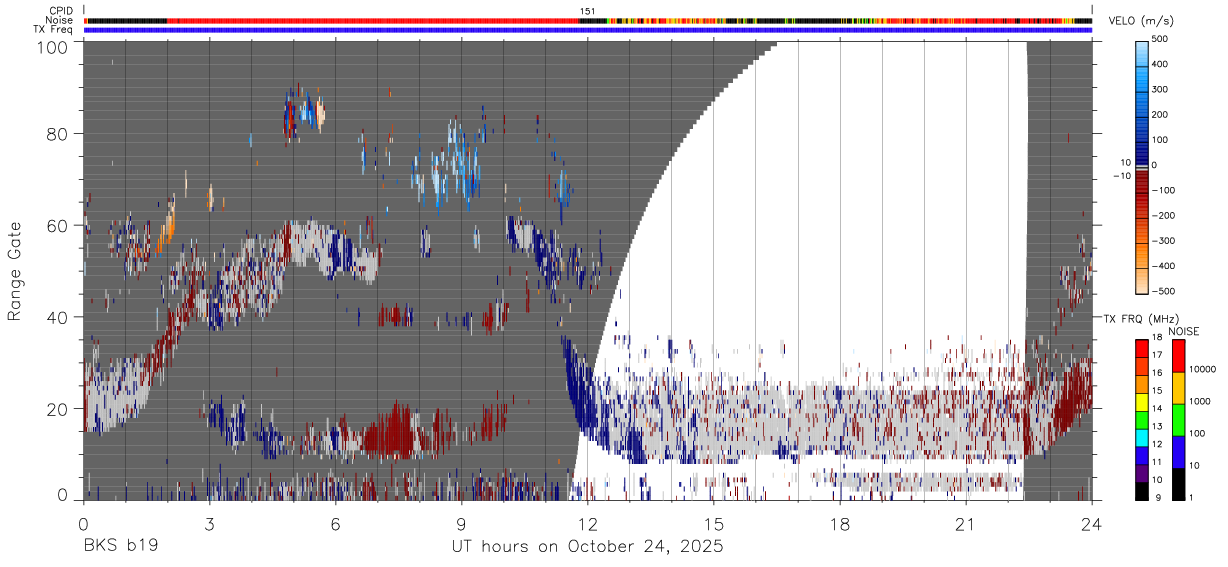
Task: Click y-axis tick label 20
Action: (59, 408)
